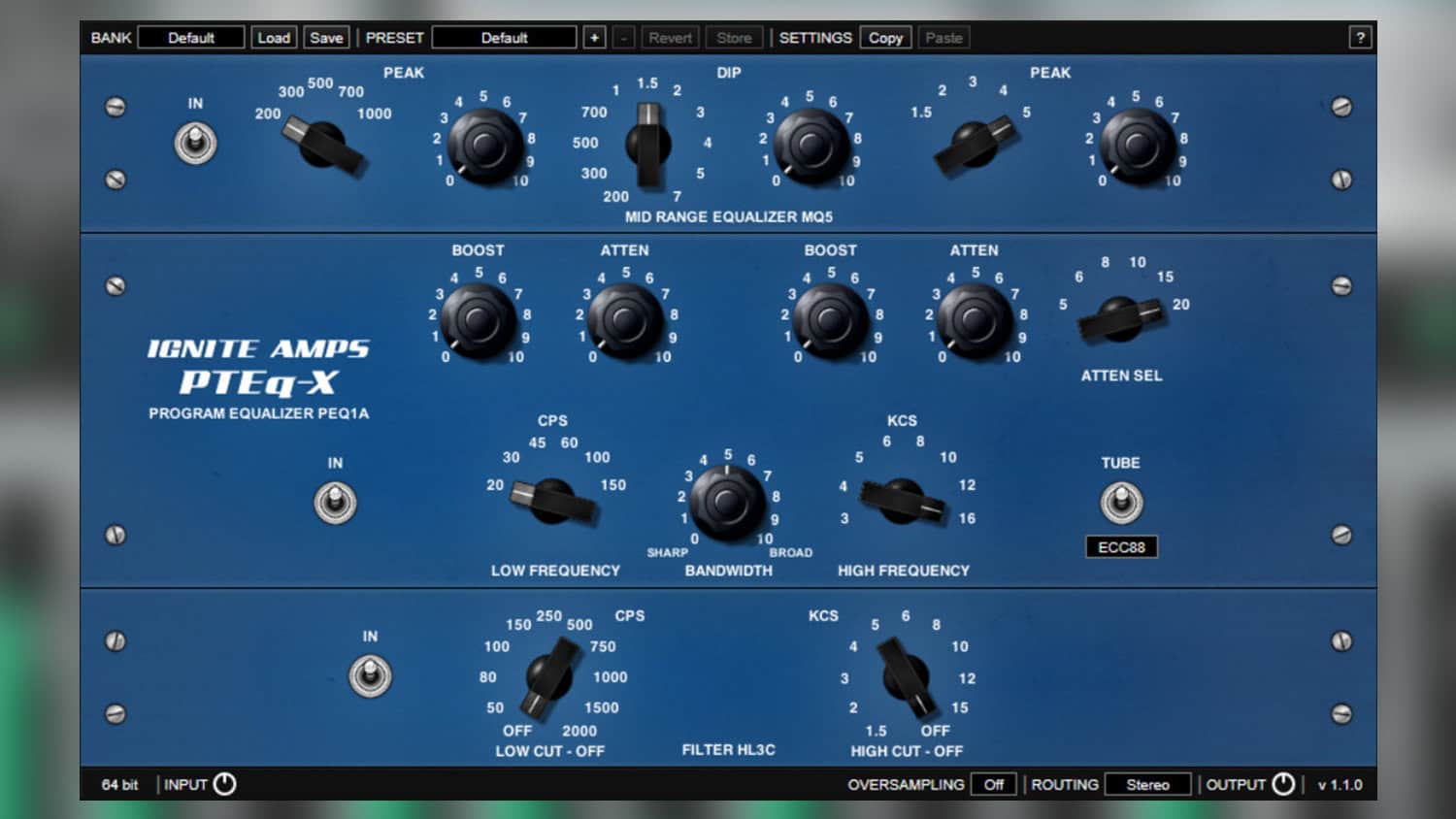This screenshot has width=1456, height=819.
Task: Click the ATTEN SEL selector knob
Action: [1120, 318]
